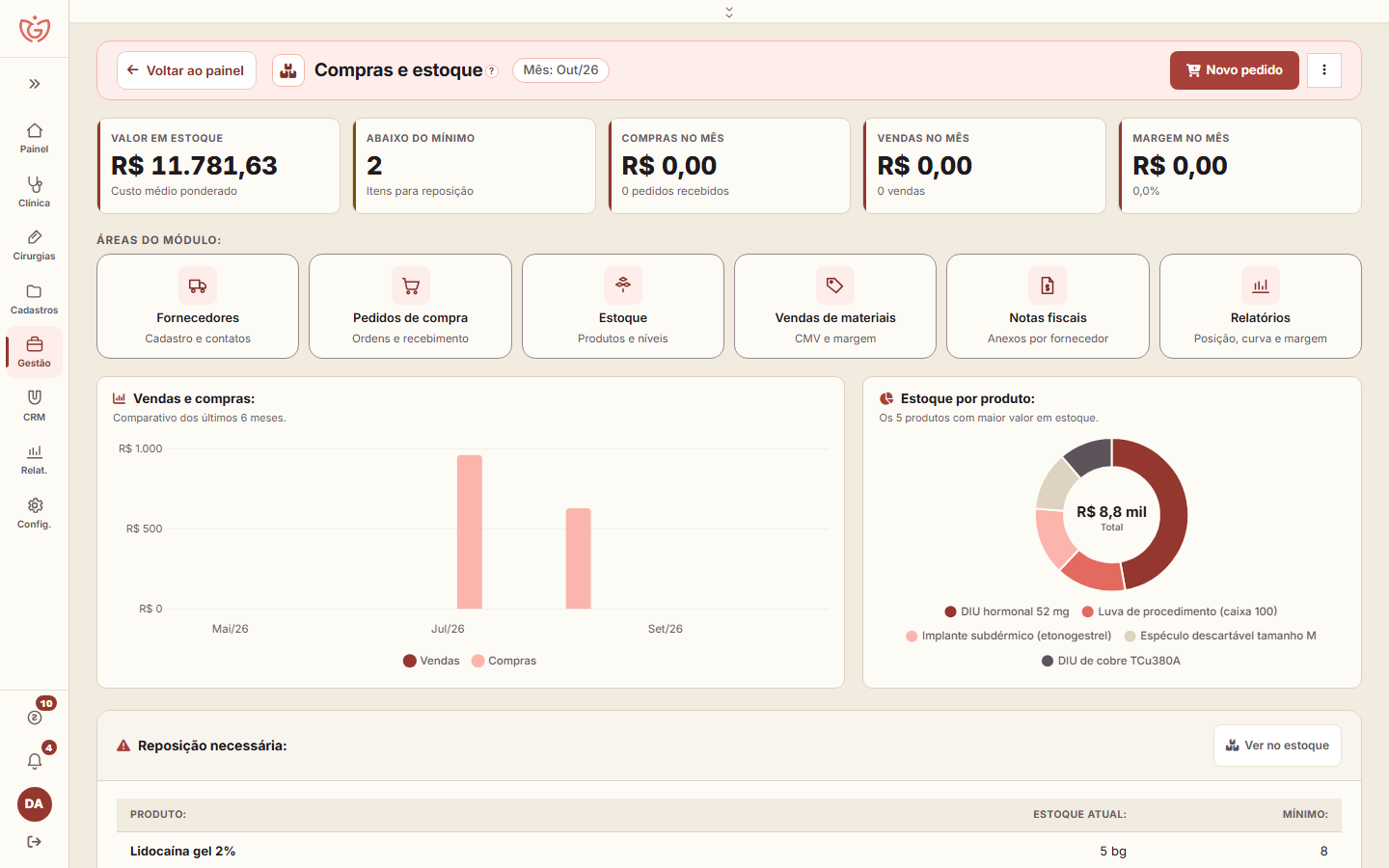The height and width of the screenshot is (868, 1389).
Task: Click Notas fiscais document icon
Action: 1048,285
